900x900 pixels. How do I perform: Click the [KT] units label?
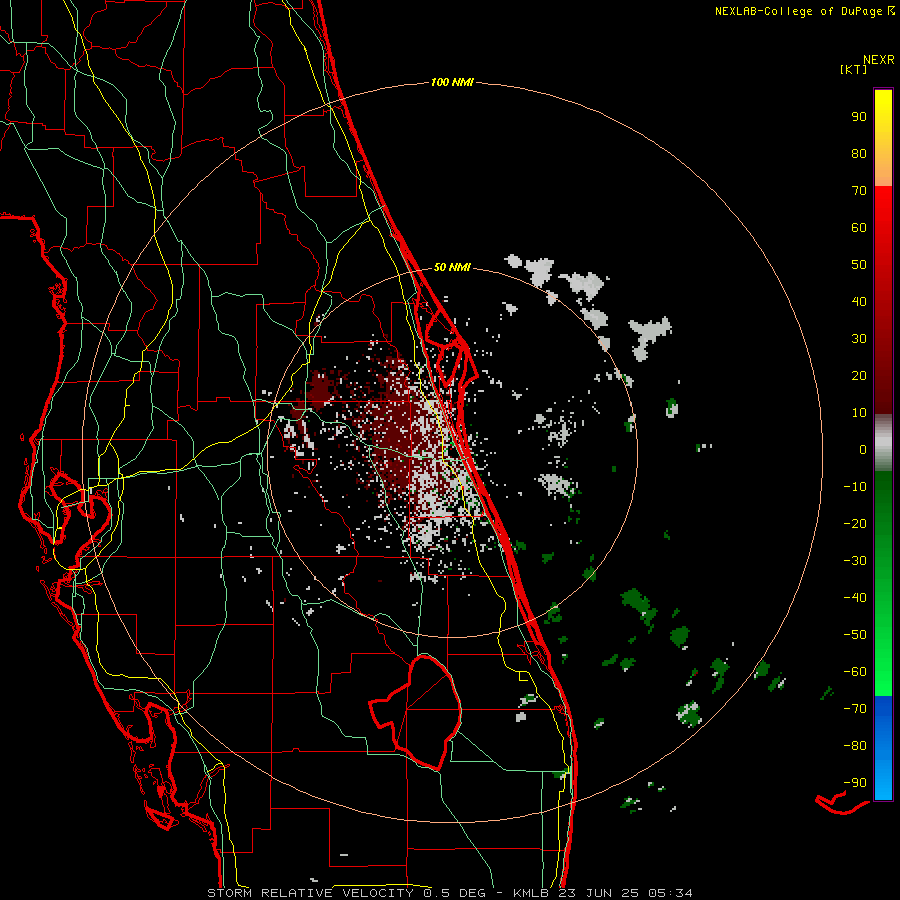point(854,69)
